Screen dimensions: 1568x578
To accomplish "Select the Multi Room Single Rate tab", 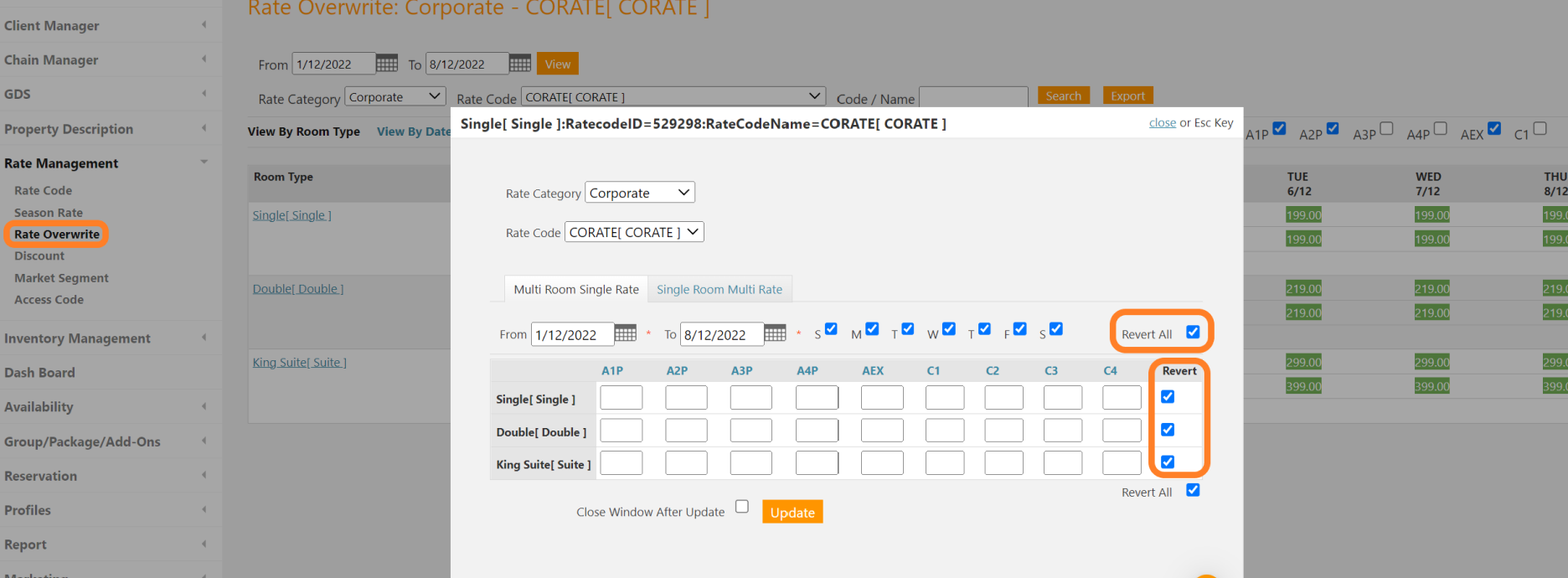I will coord(576,289).
